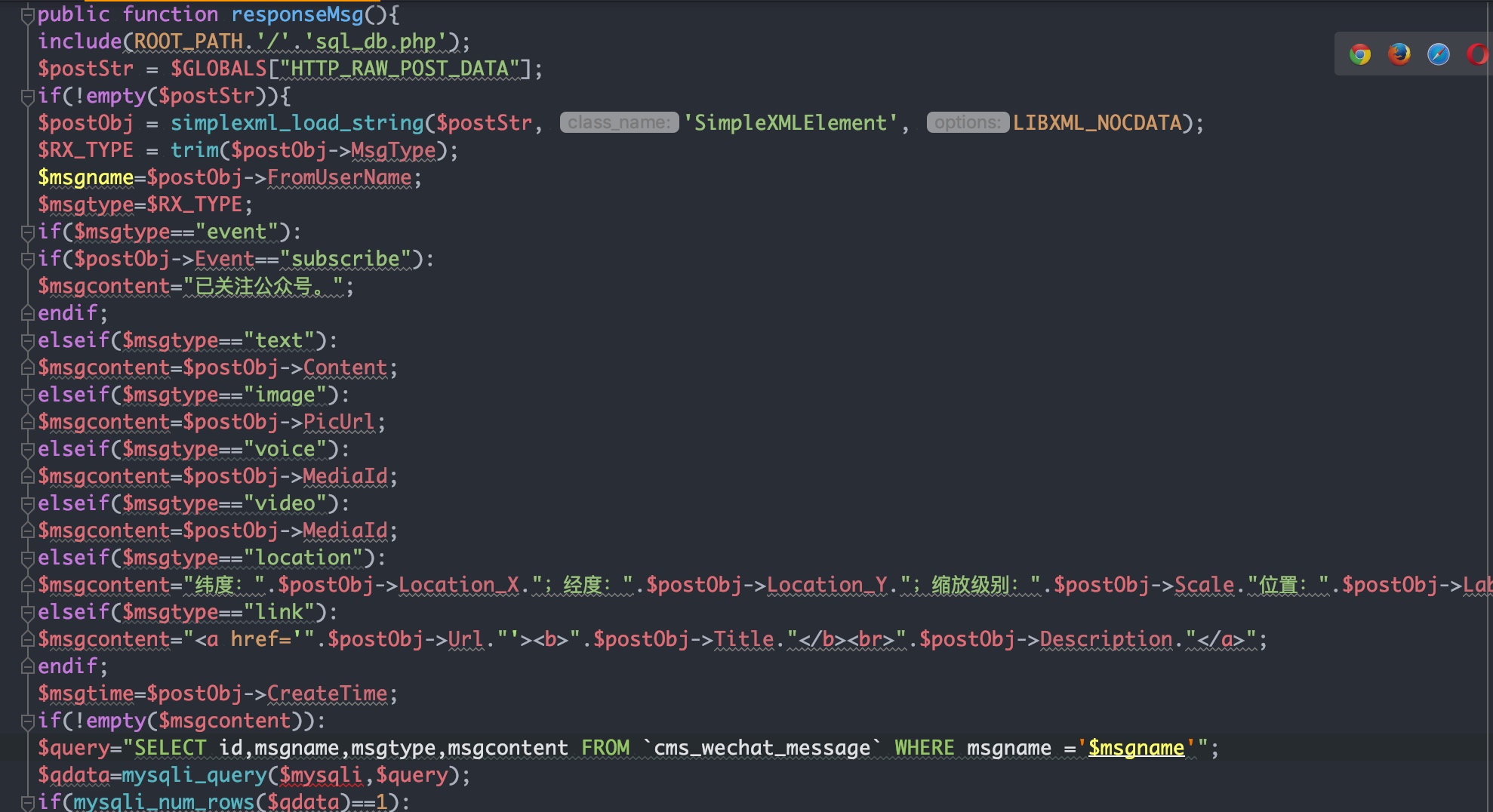Fold the mysqli_num_rows if block

(x=28, y=801)
